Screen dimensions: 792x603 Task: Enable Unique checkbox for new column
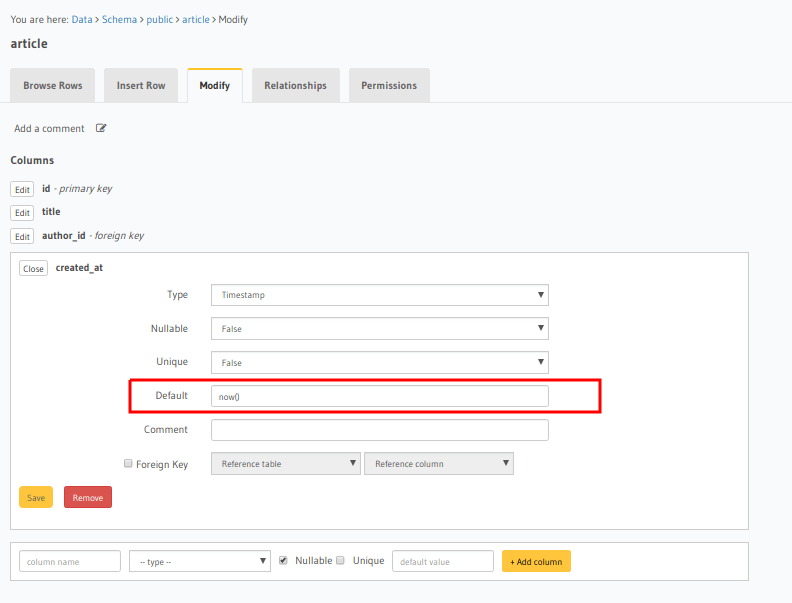[341, 560]
